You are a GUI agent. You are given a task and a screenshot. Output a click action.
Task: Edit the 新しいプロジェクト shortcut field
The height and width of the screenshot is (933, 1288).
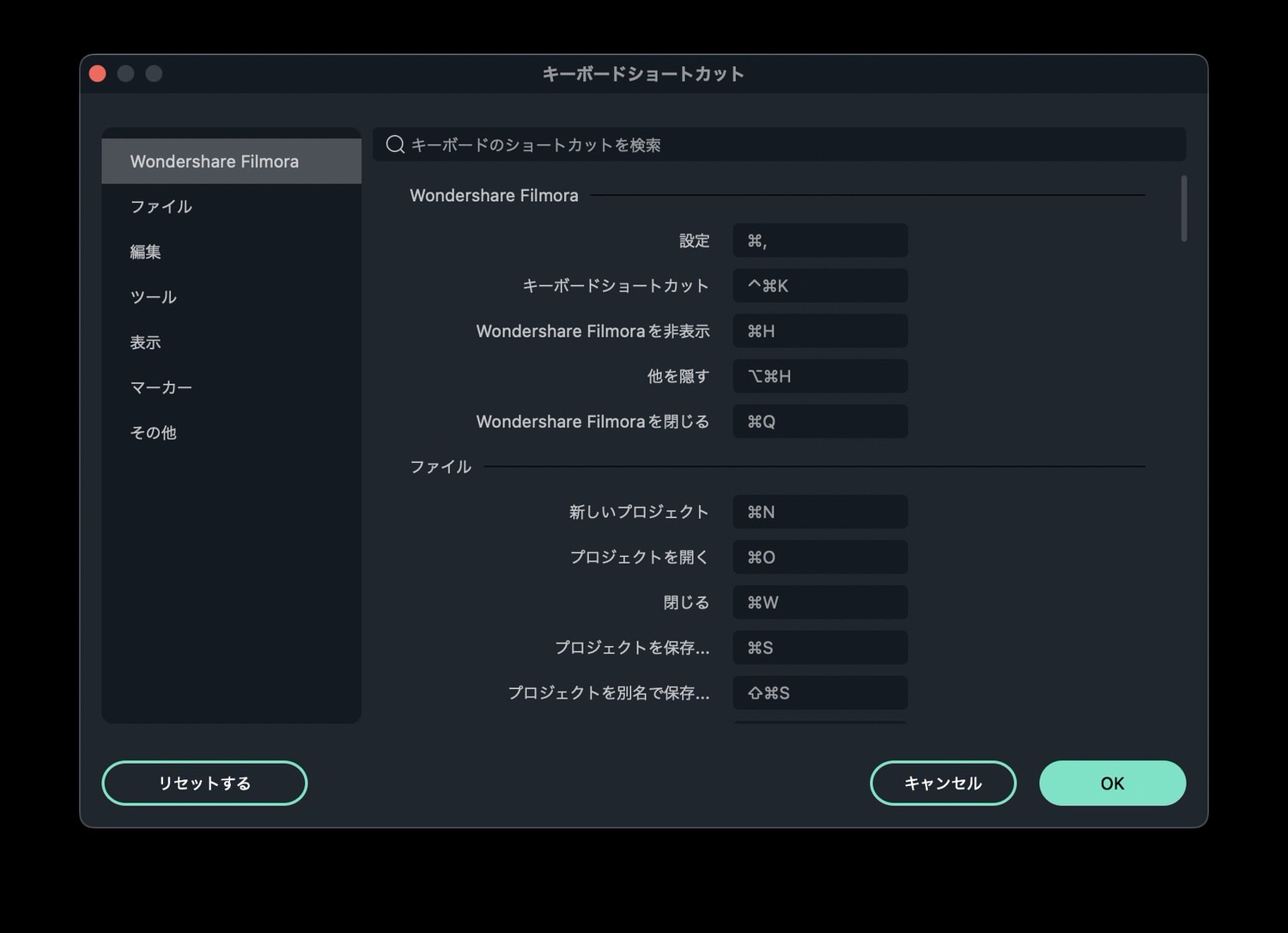point(820,512)
